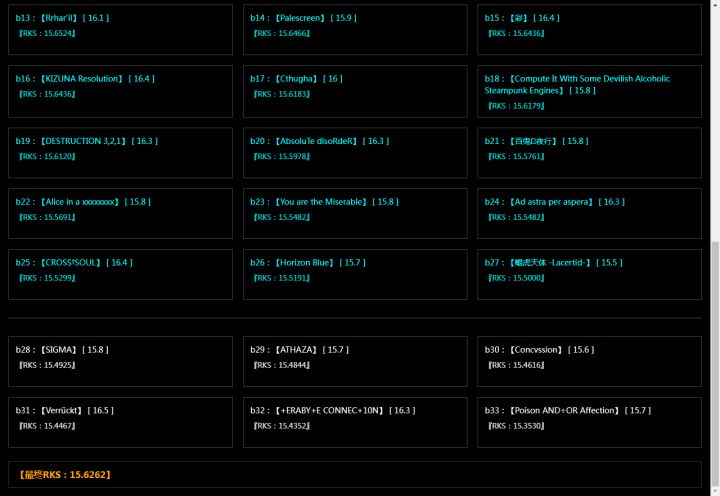Open the b32 +ERABY+E CONNEC+10N entry
This screenshot has width=720, height=496.
[355, 423]
